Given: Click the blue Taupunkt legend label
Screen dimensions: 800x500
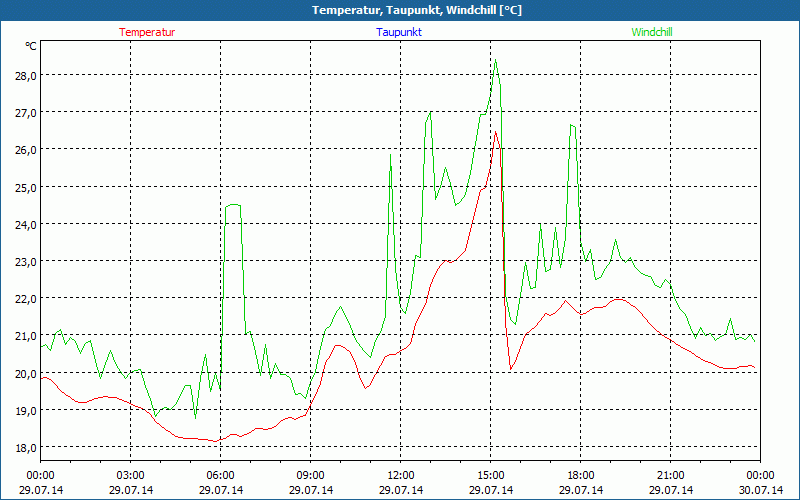Looking at the screenshot, I should [399, 32].
